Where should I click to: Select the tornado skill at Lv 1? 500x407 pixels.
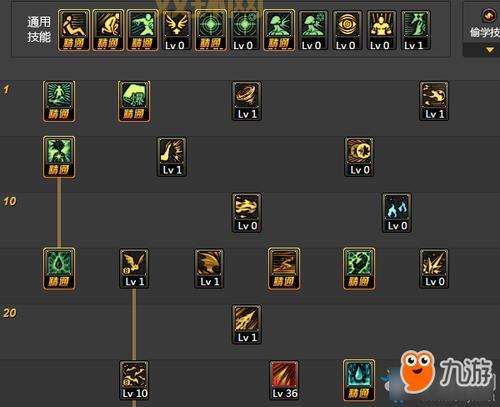click(x=247, y=101)
